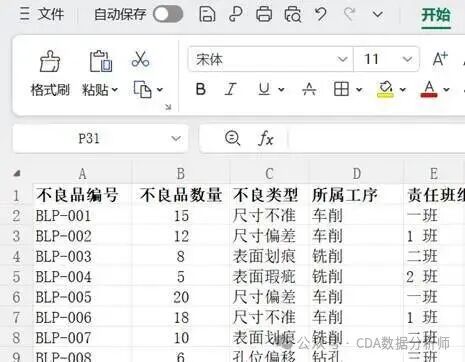Click the Print icon
The height and width of the screenshot is (362, 465).
[264, 14]
